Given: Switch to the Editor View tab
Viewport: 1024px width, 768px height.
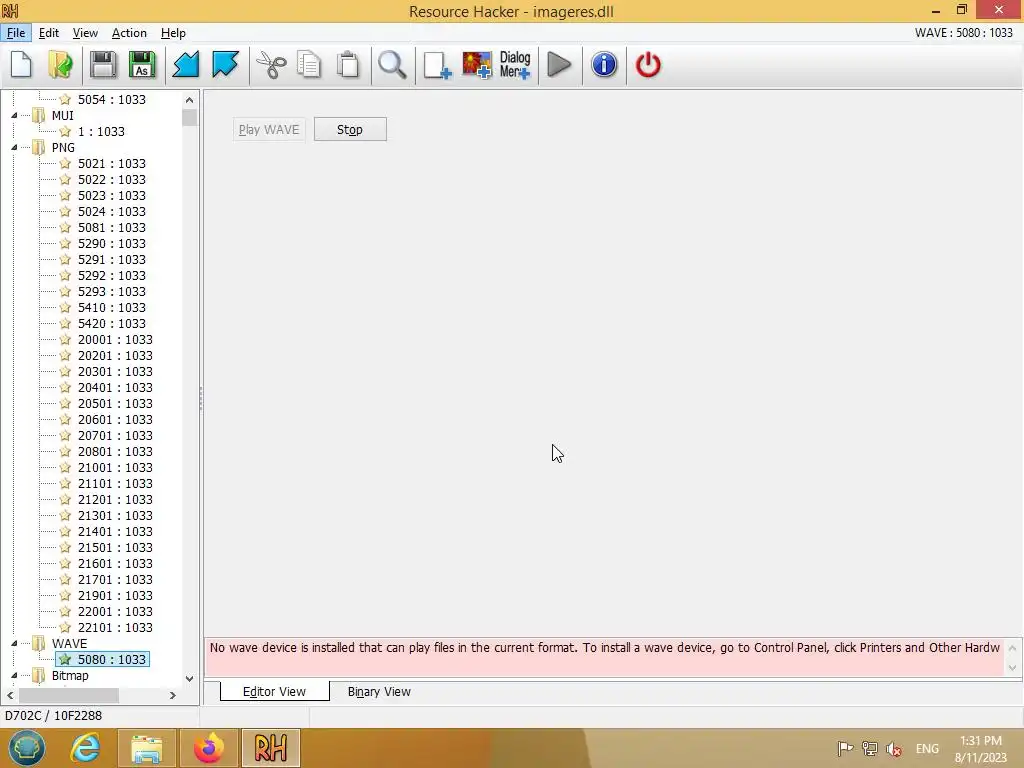Looking at the screenshot, I should coord(274,692).
